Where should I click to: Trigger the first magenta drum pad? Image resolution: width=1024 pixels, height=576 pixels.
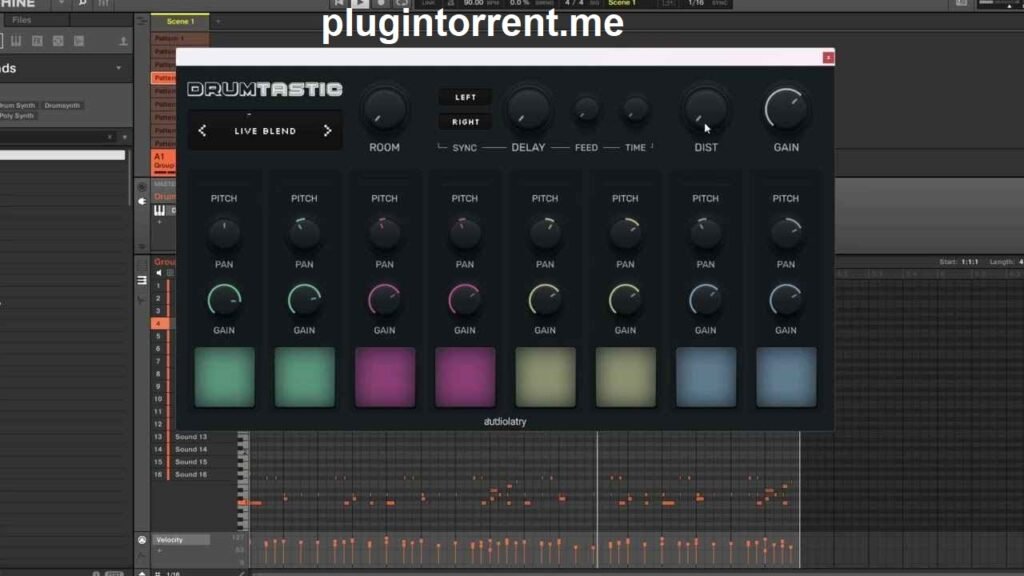[x=385, y=377]
